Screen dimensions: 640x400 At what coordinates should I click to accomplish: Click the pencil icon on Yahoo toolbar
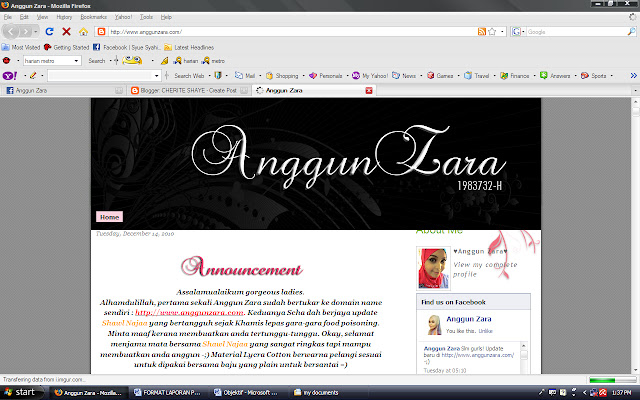pos(33,76)
